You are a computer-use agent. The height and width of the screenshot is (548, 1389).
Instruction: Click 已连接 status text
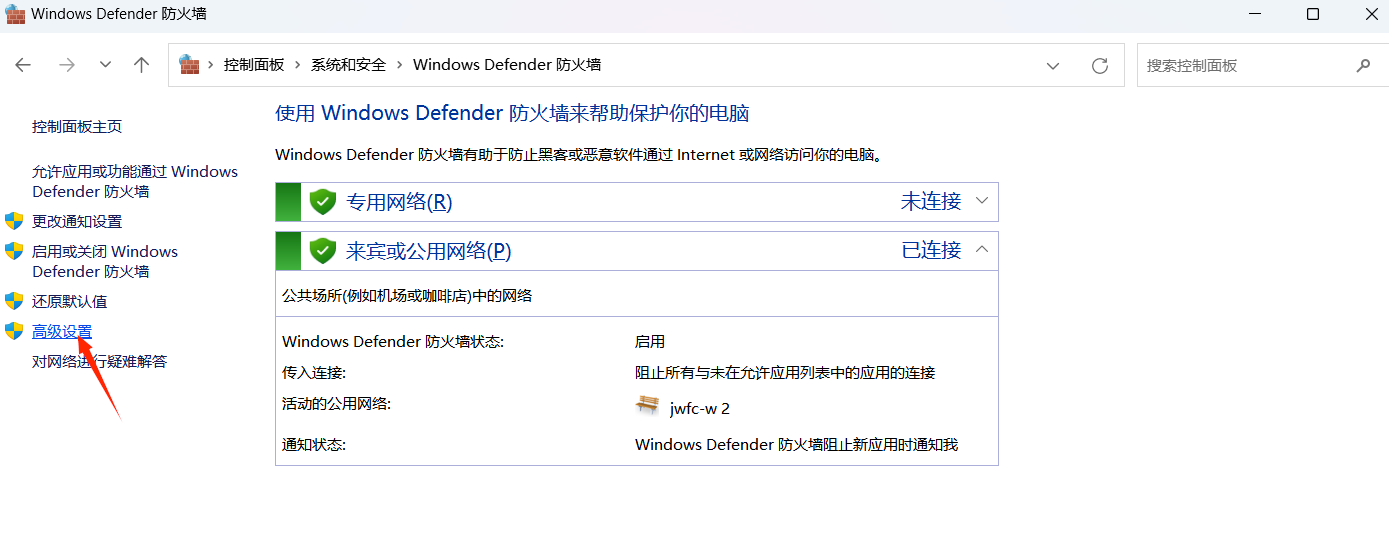931,251
